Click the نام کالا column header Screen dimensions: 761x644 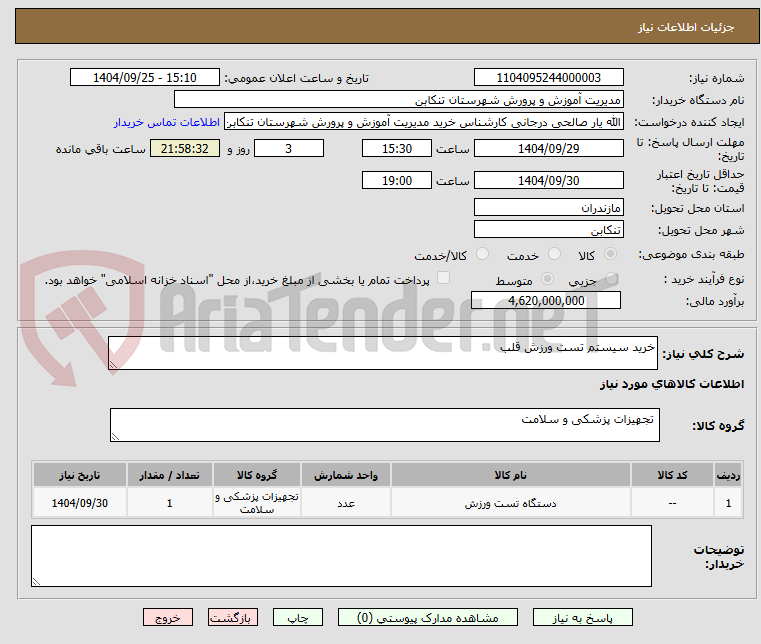coord(511,475)
